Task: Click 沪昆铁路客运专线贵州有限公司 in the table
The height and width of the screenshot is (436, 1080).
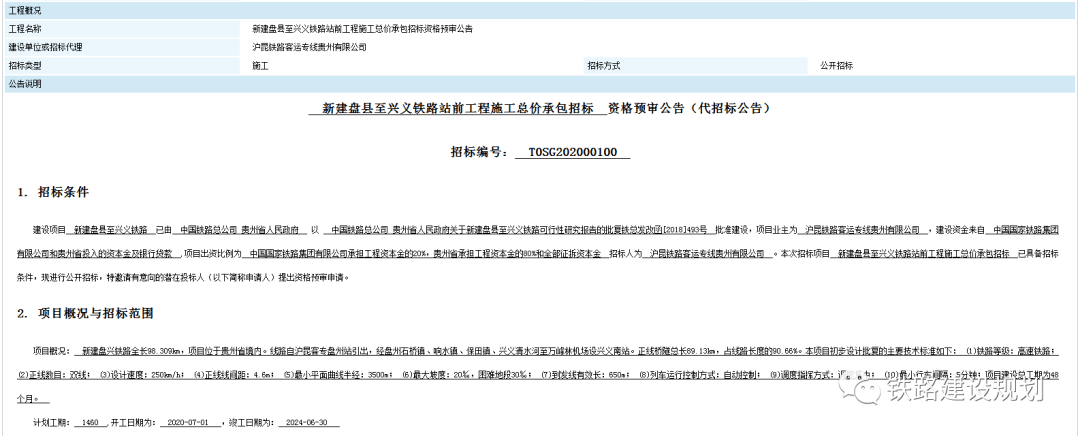Action: click(x=309, y=47)
